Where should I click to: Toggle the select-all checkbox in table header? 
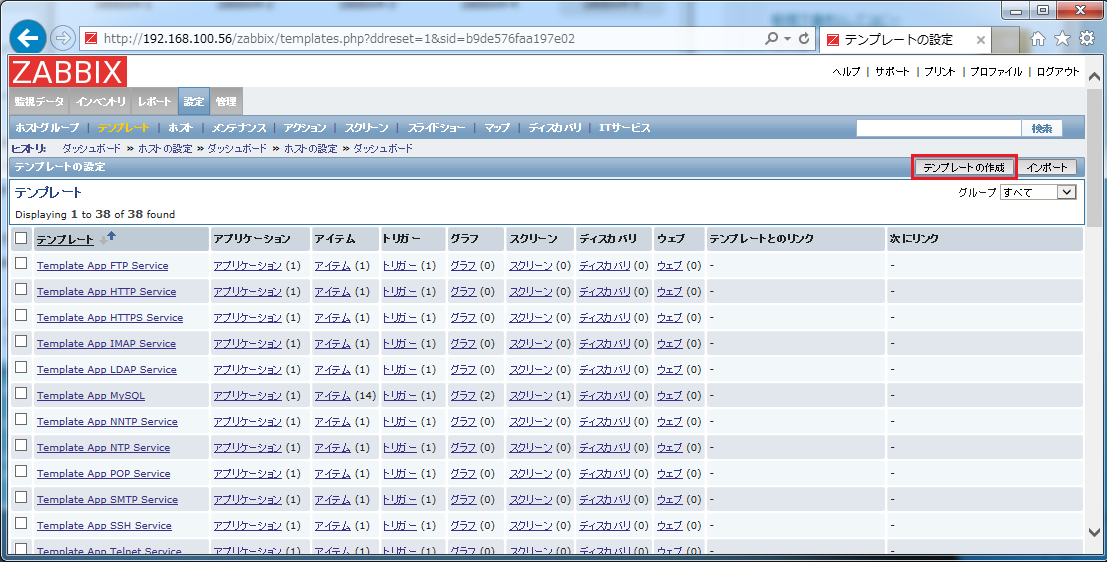coord(21,238)
